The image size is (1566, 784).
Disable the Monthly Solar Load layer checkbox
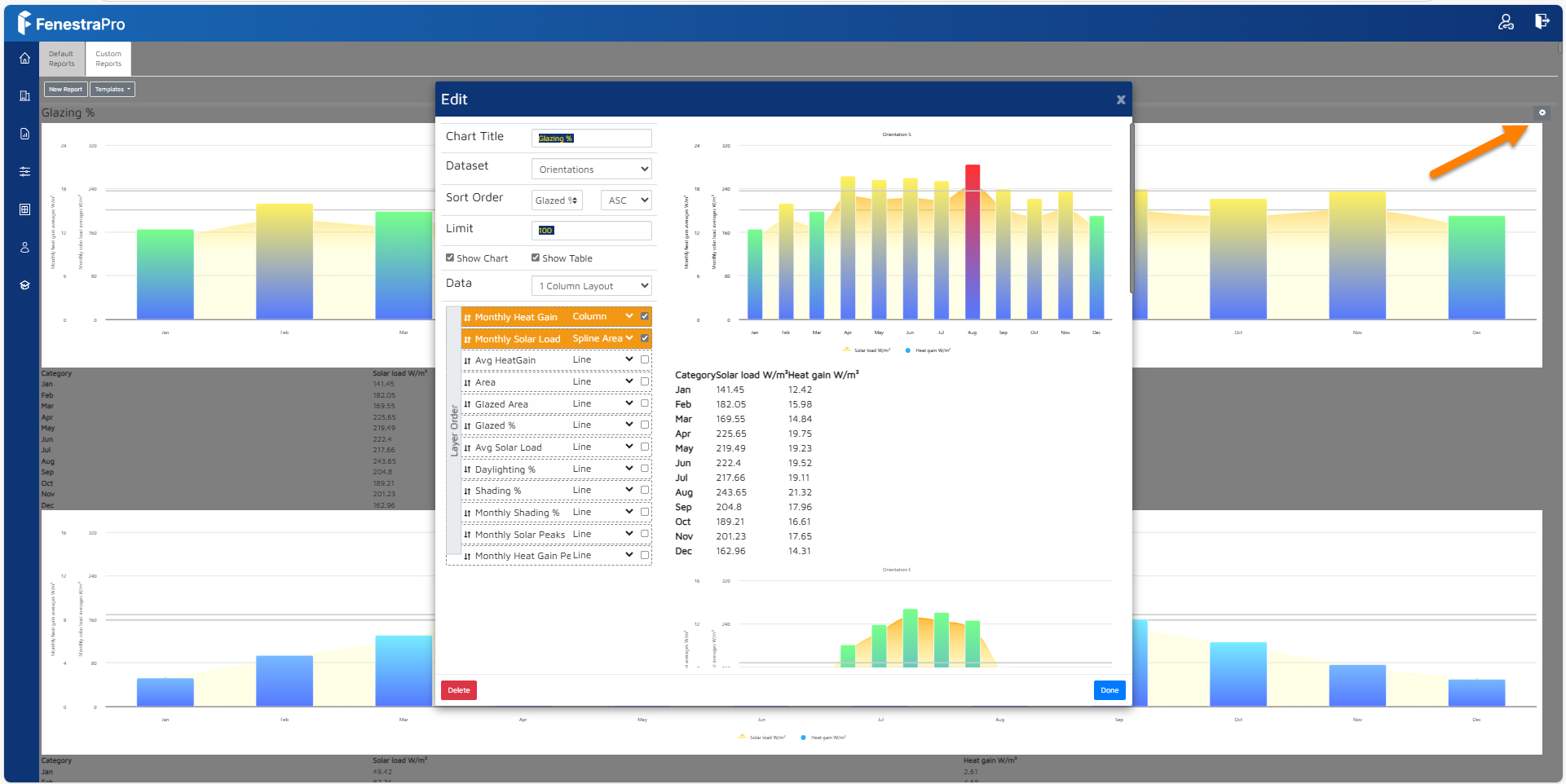[x=645, y=338]
